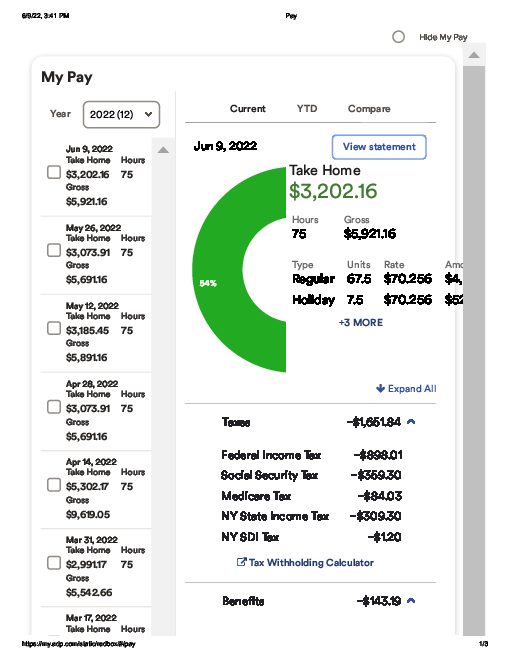Open the Year 2022 (12) dropdown
This screenshot has width=510, height=660.
[121, 114]
